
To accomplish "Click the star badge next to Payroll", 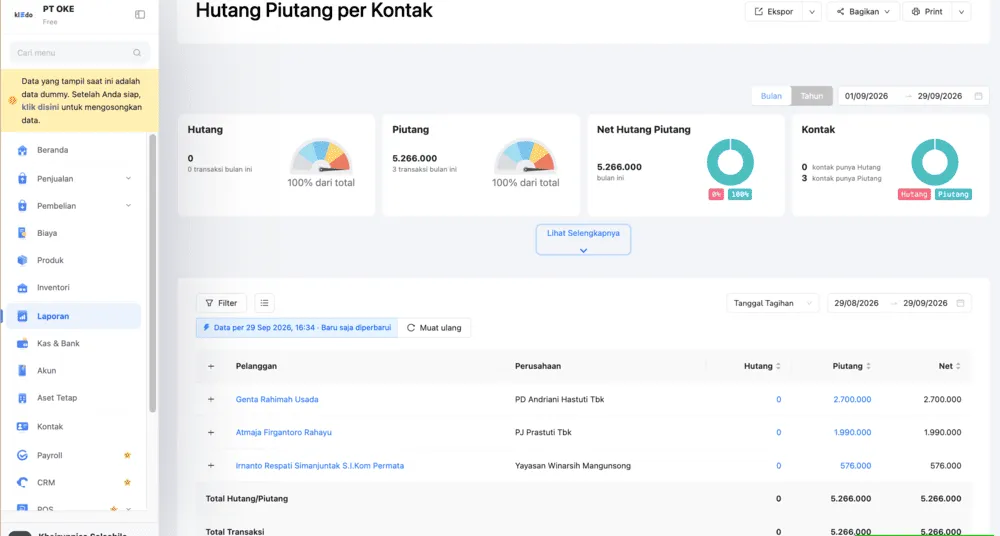I will pos(128,455).
